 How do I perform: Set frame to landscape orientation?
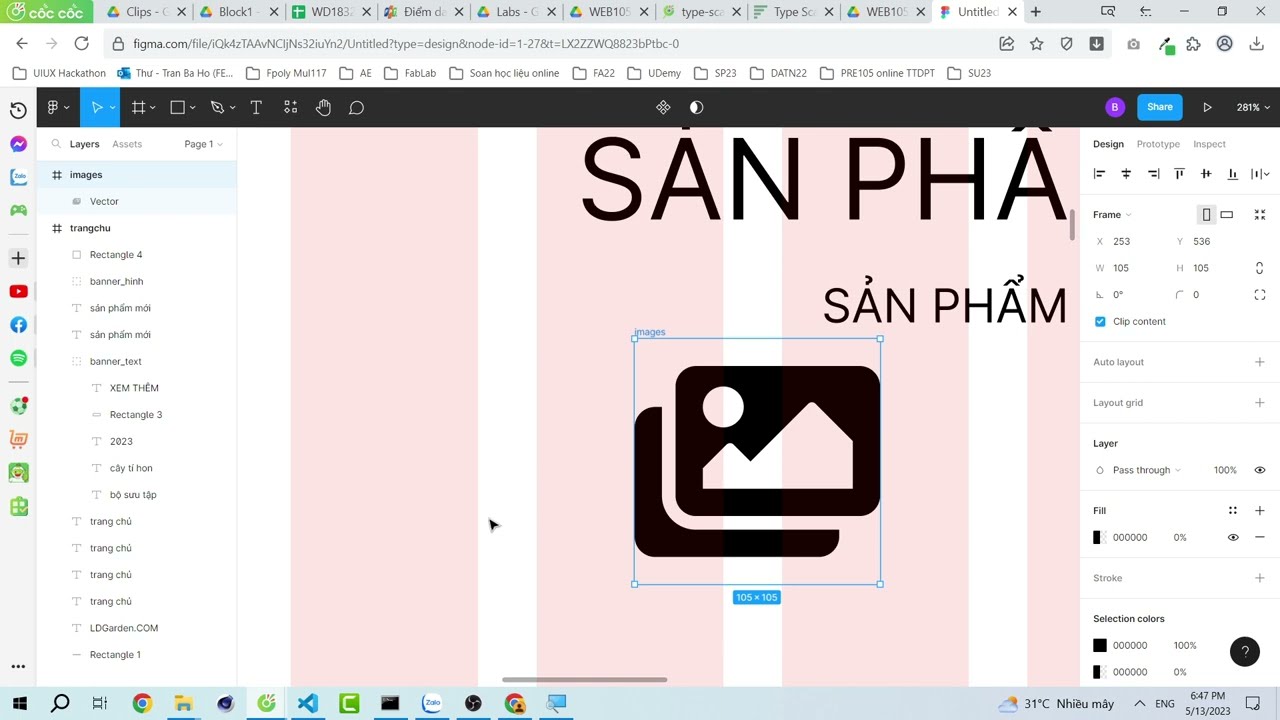coord(1226,214)
